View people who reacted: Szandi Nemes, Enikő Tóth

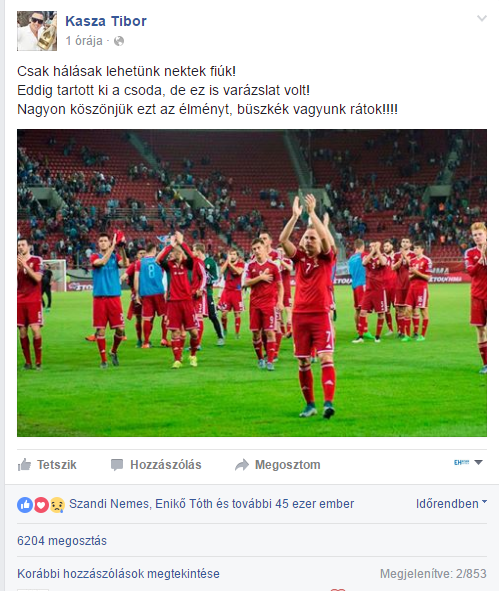pyautogui.click(x=212, y=504)
